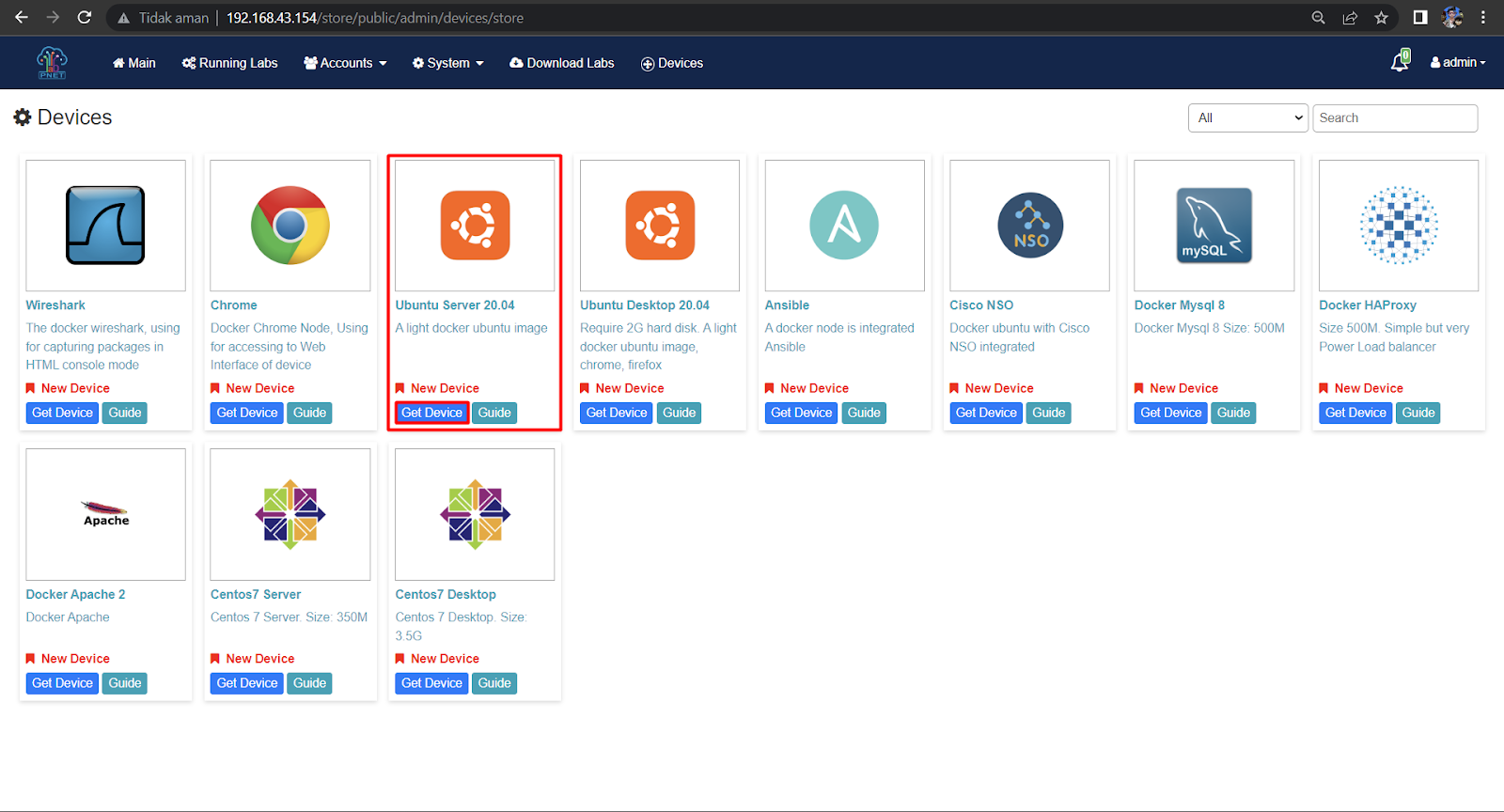Screen dimensions: 1504x812
Task: Click the Docker Mysql 8 title link
Action: [1180, 305]
